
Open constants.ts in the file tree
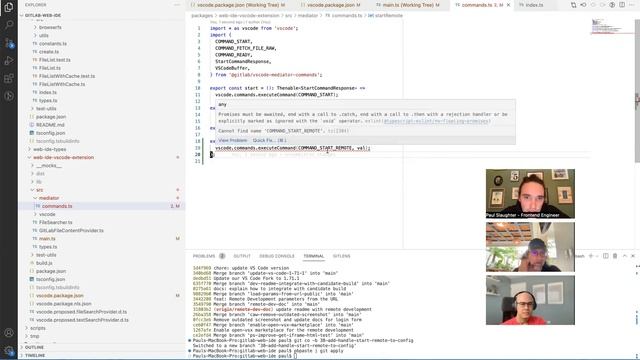[53, 44]
